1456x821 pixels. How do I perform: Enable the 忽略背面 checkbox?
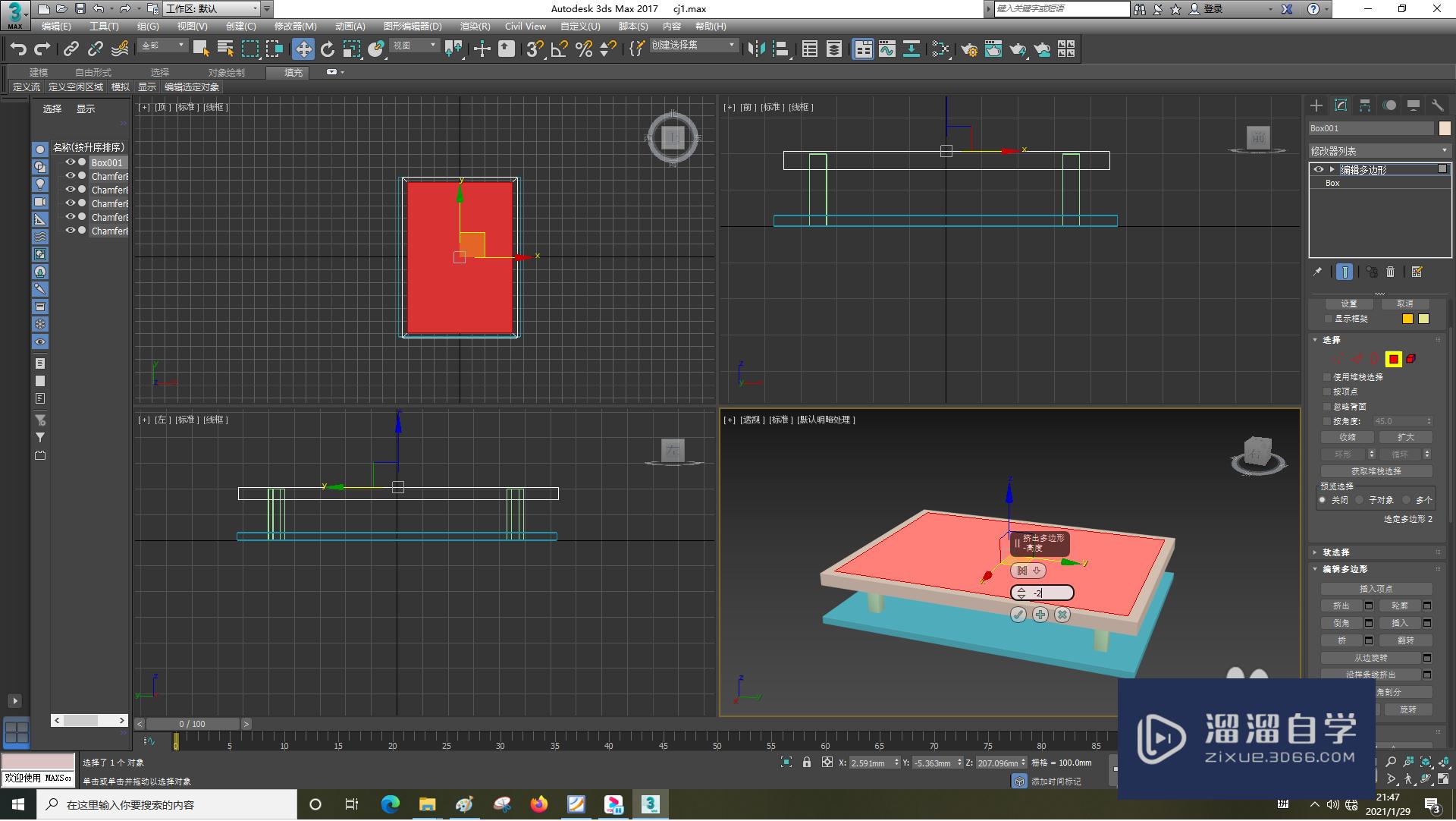pos(1328,407)
